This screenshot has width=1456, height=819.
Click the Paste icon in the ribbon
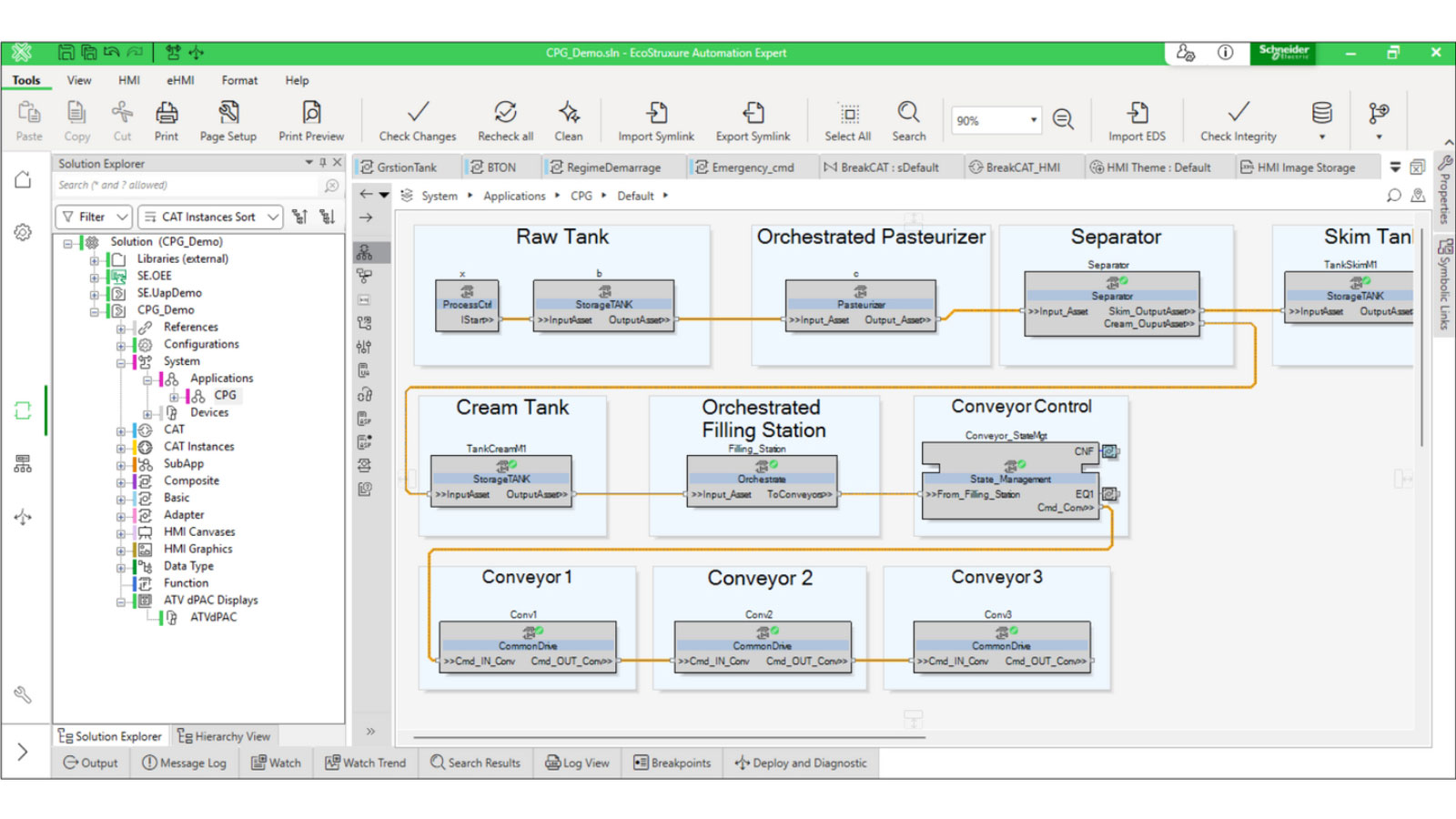pos(29,113)
